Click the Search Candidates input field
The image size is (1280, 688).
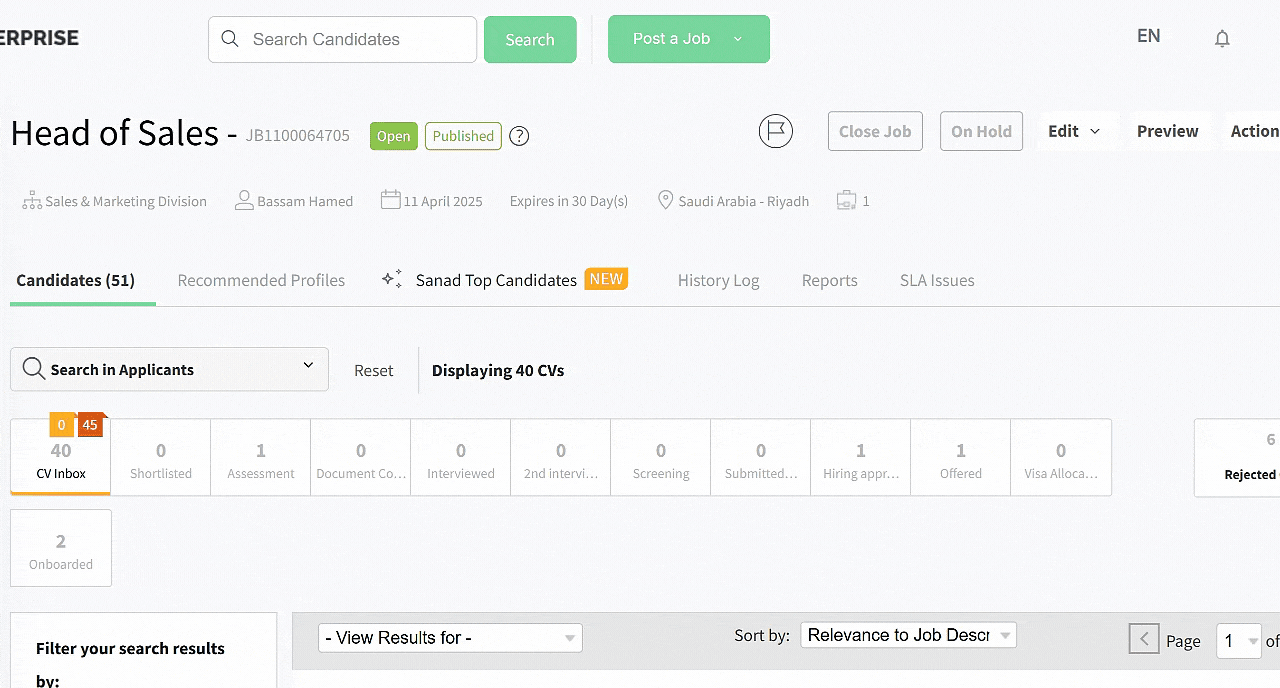click(x=355, y=39)
